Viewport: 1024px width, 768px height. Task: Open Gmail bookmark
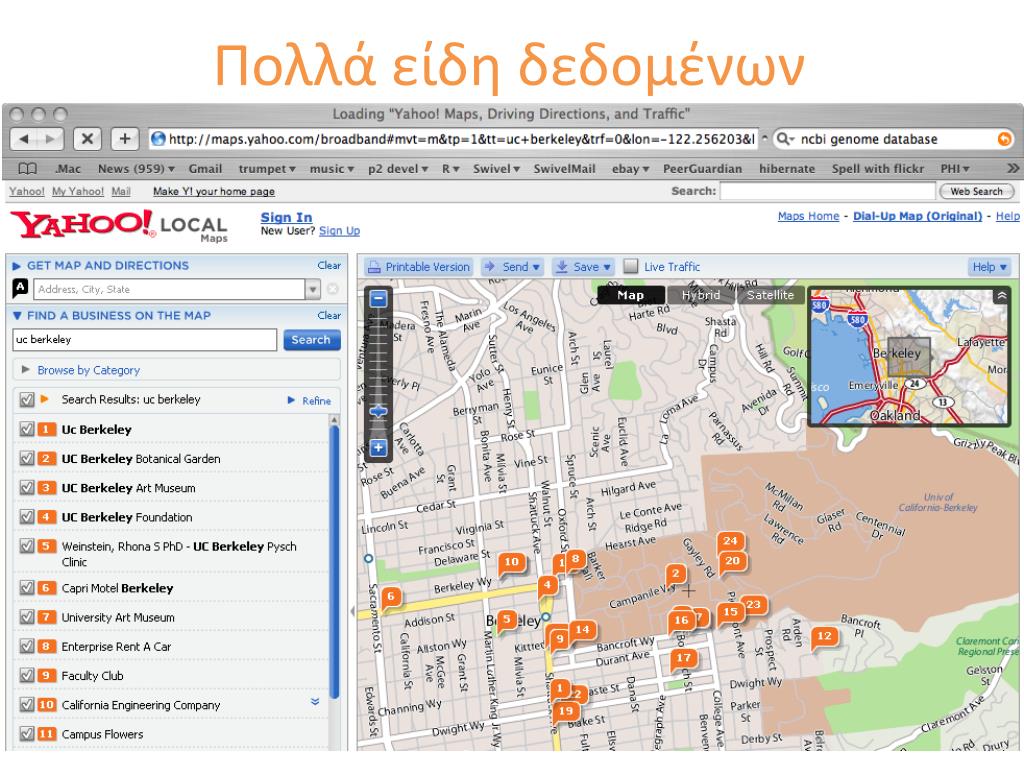click(205, 168)
